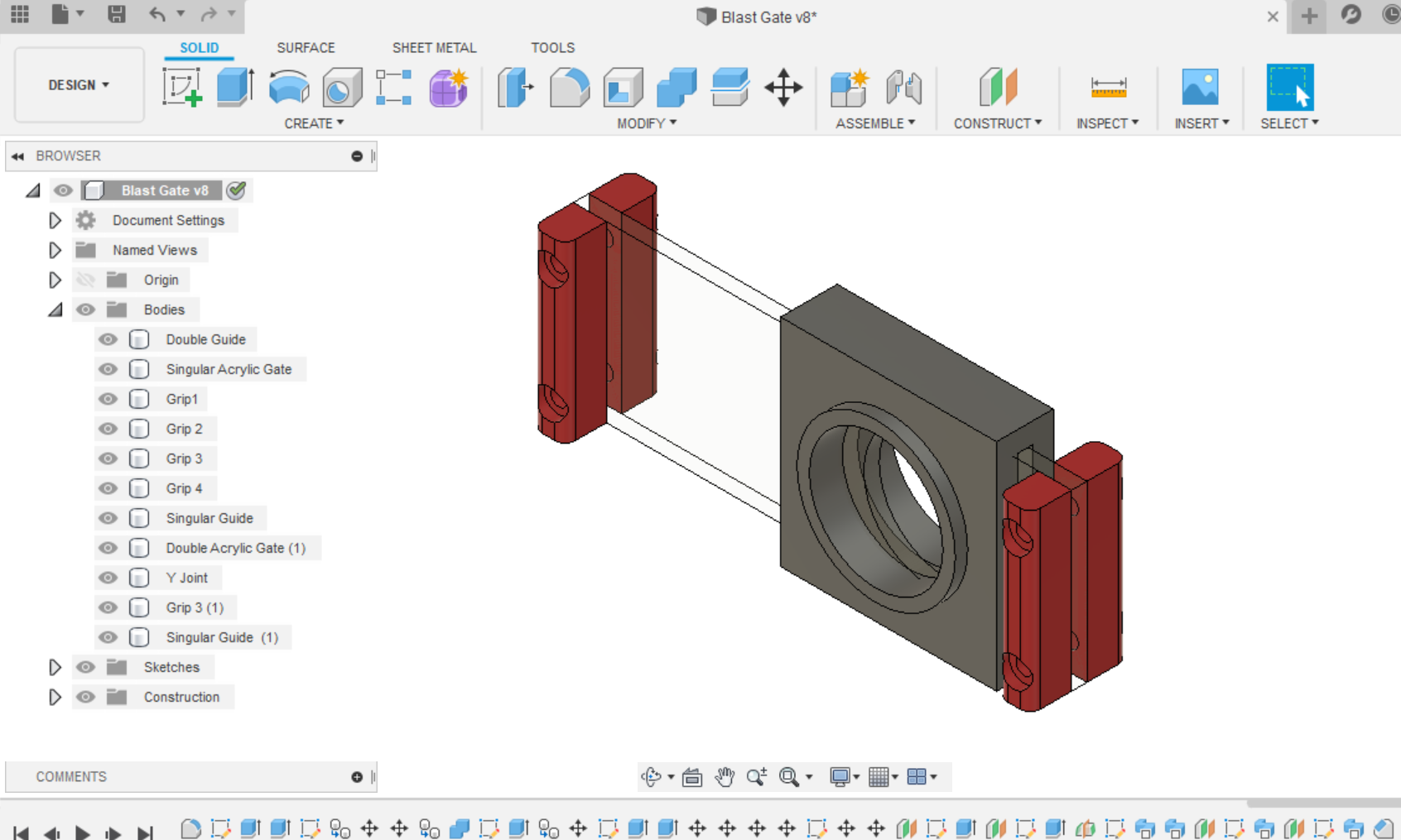This screenshot has width=1401, height=840.
Task: Activate the Orbit tool
Action: [652, 776]
